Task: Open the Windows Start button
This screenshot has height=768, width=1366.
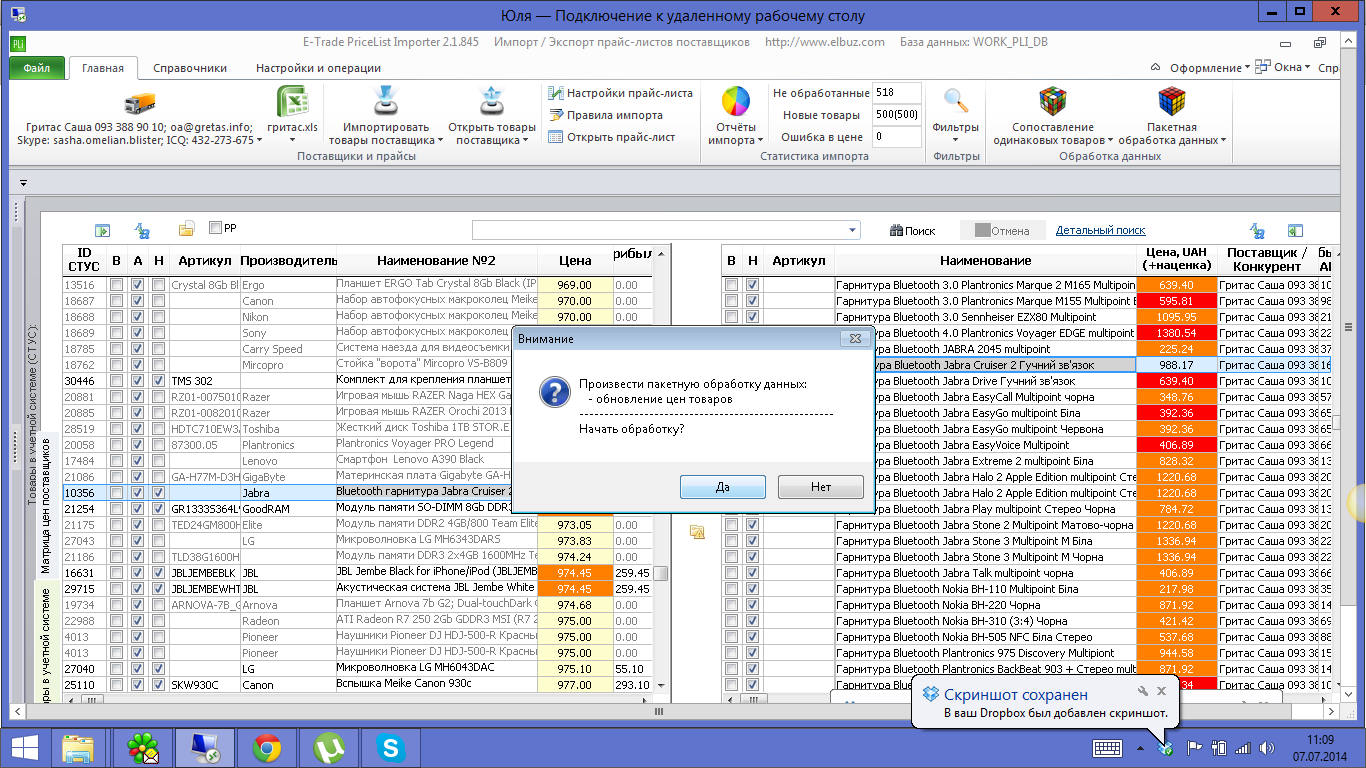Action: pos(24,747)
